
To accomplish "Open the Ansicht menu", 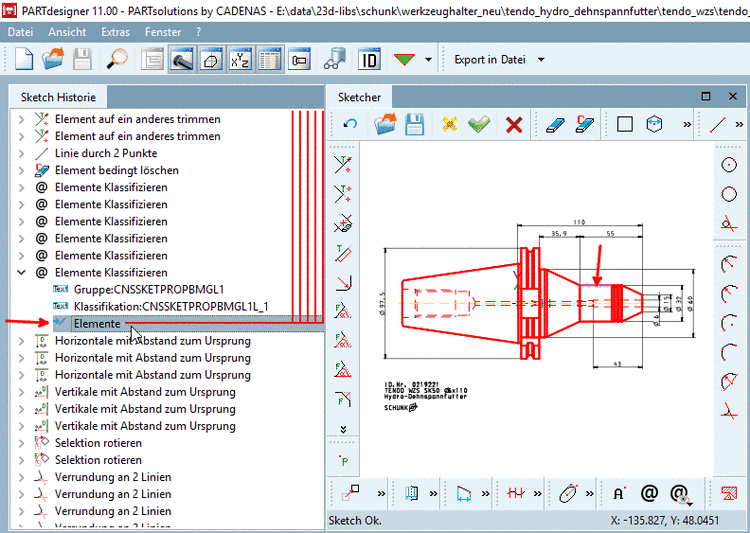I will click(x=66, y=32).
